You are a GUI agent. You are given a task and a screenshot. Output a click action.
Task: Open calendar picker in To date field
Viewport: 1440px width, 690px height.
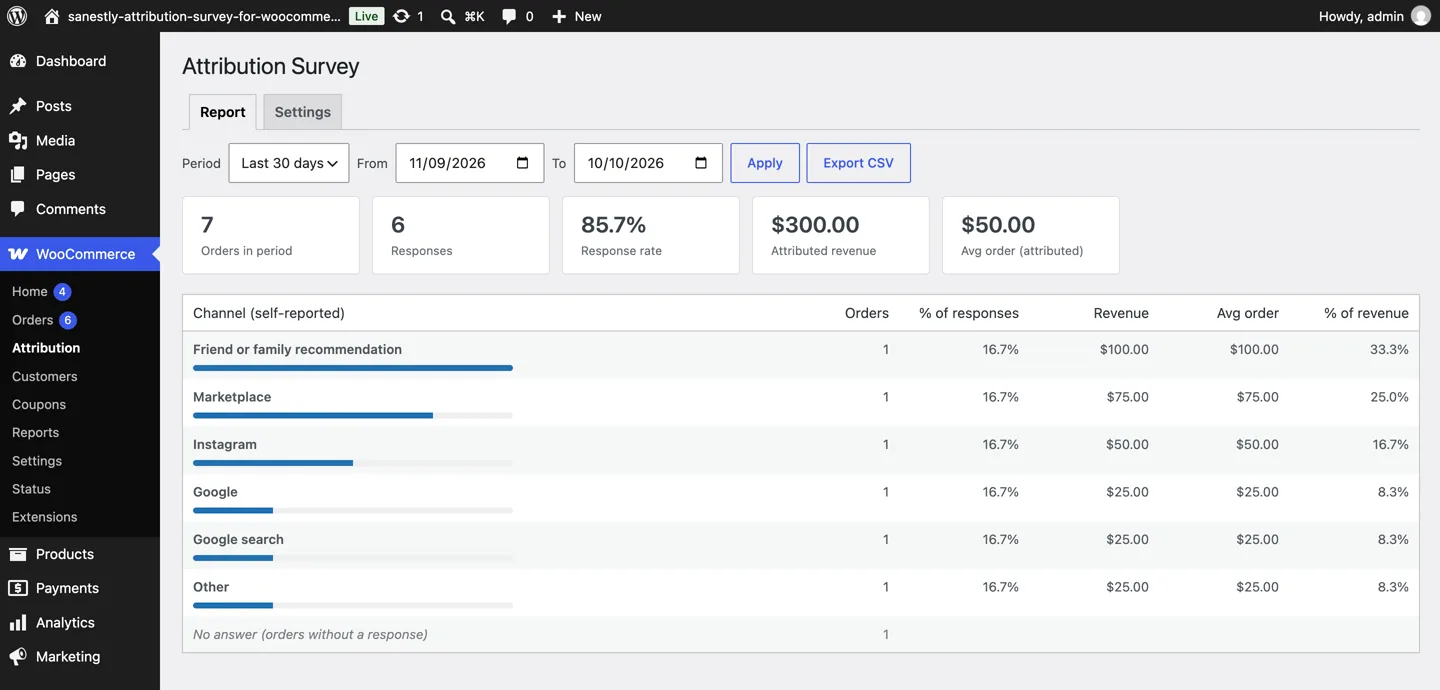tap(701, 163)
